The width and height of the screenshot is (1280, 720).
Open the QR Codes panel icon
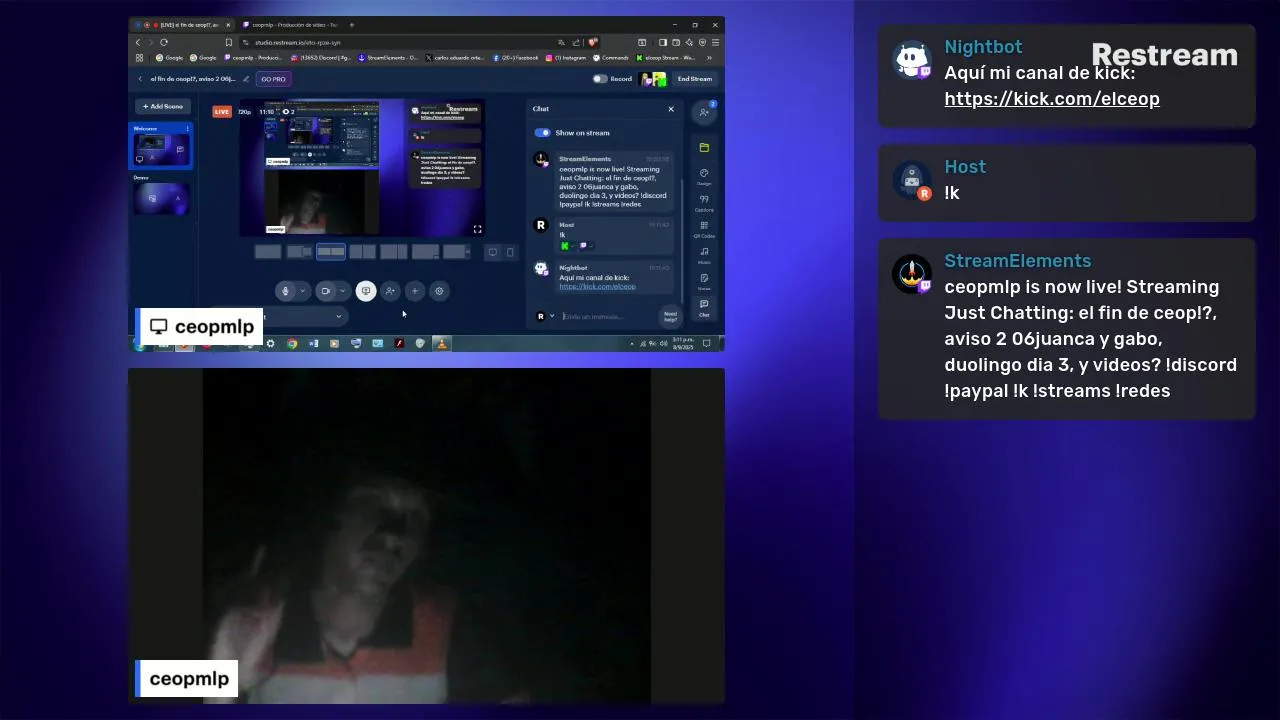pyautogui.click(x=704, y=229)
